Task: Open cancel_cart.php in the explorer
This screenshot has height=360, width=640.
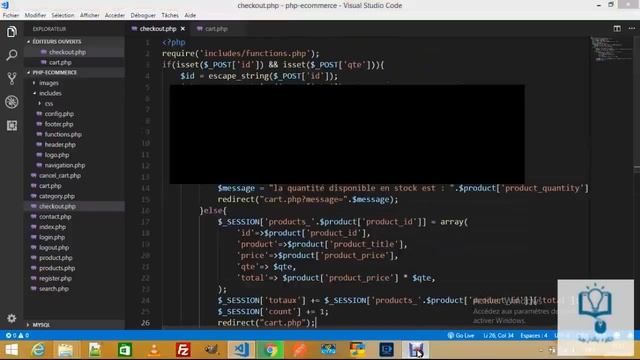Action: (75, 176)
